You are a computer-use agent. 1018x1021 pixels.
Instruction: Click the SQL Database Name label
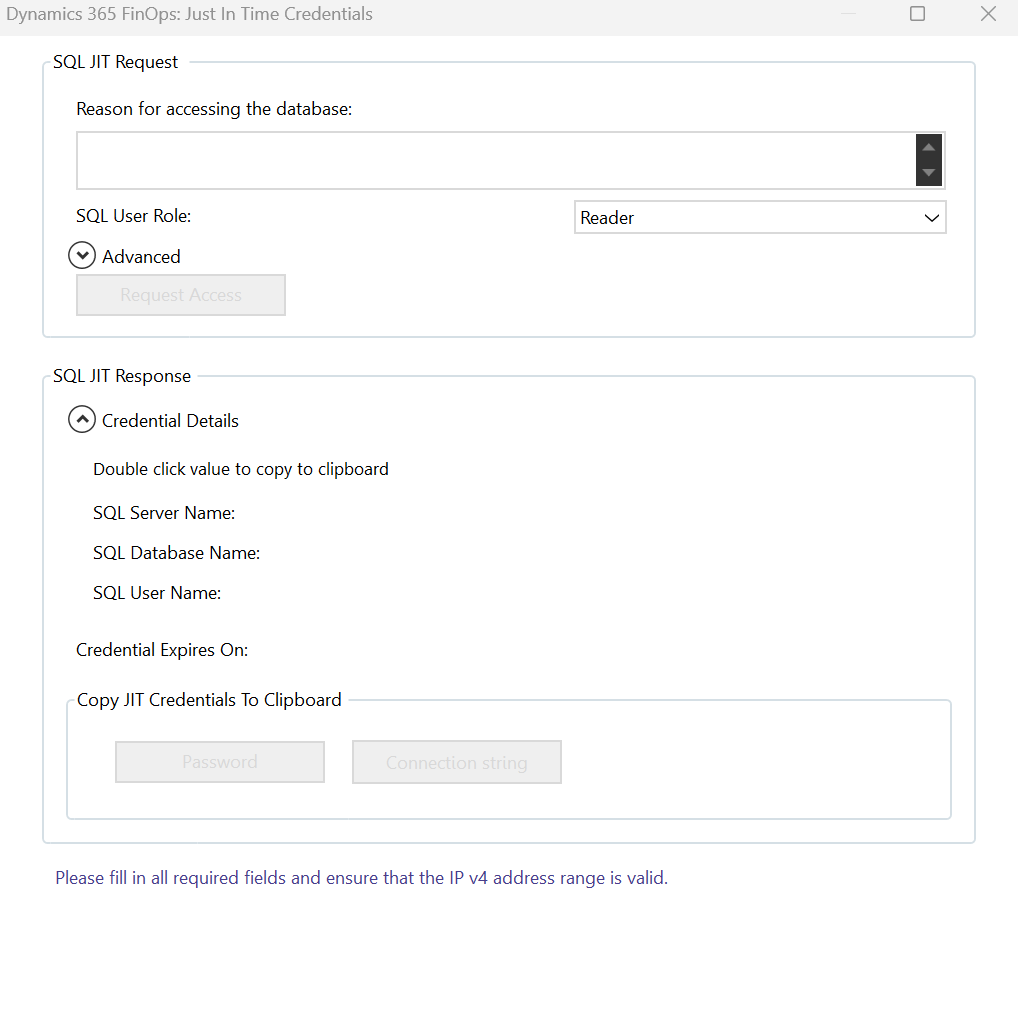[x=177, y=553]
